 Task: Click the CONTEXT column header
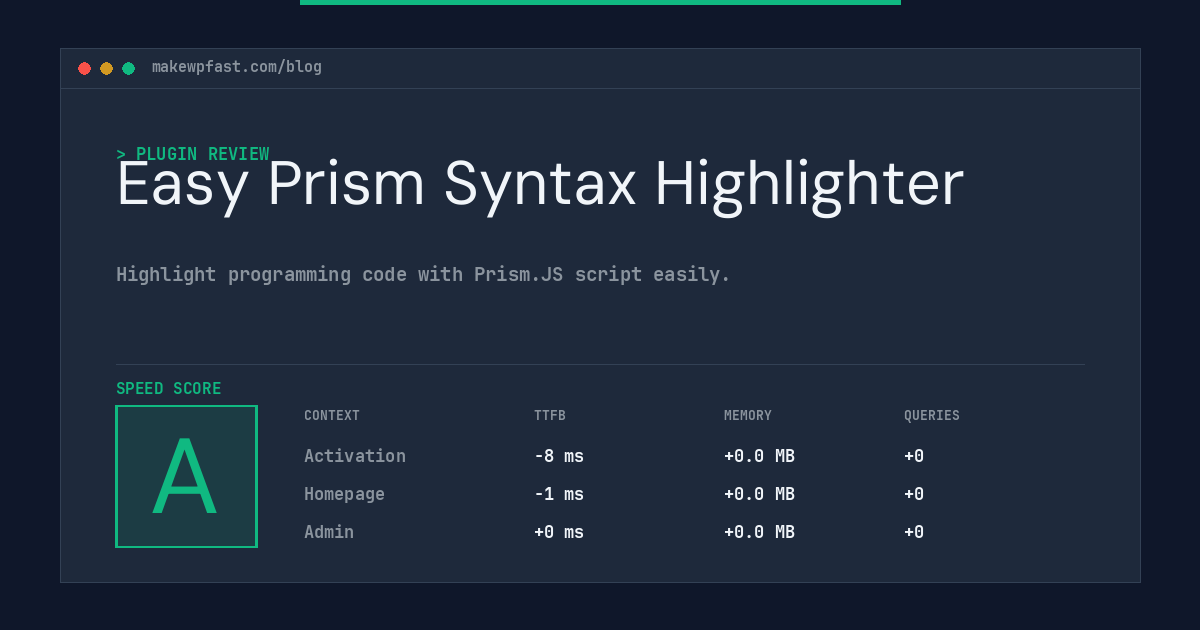[332, 416]
